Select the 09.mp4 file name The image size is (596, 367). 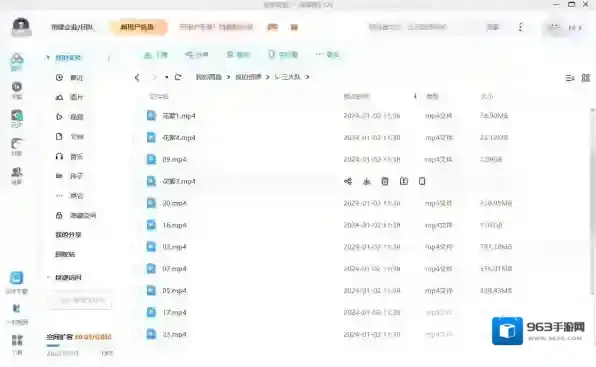click(x=174, y=160)
